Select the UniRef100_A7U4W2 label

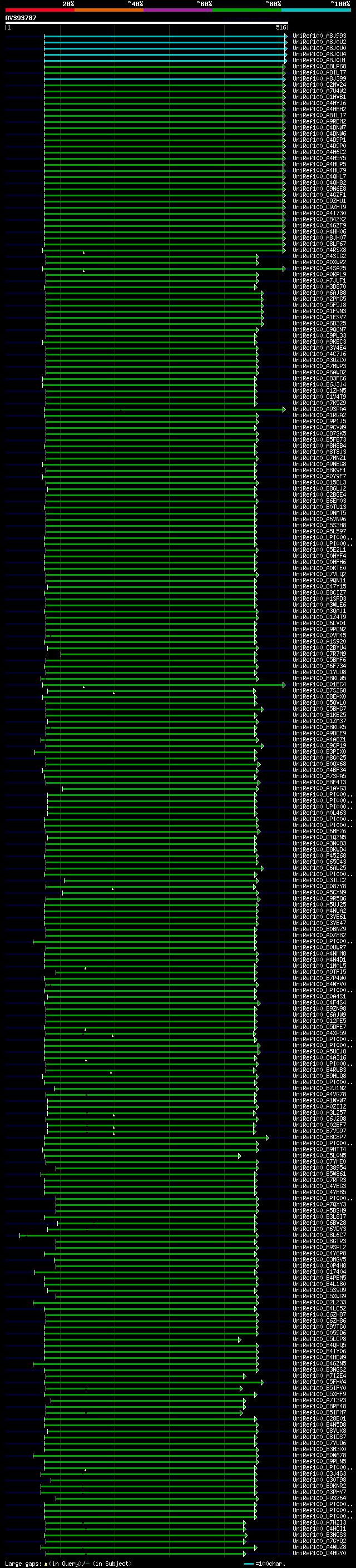(x=319, y=91)
